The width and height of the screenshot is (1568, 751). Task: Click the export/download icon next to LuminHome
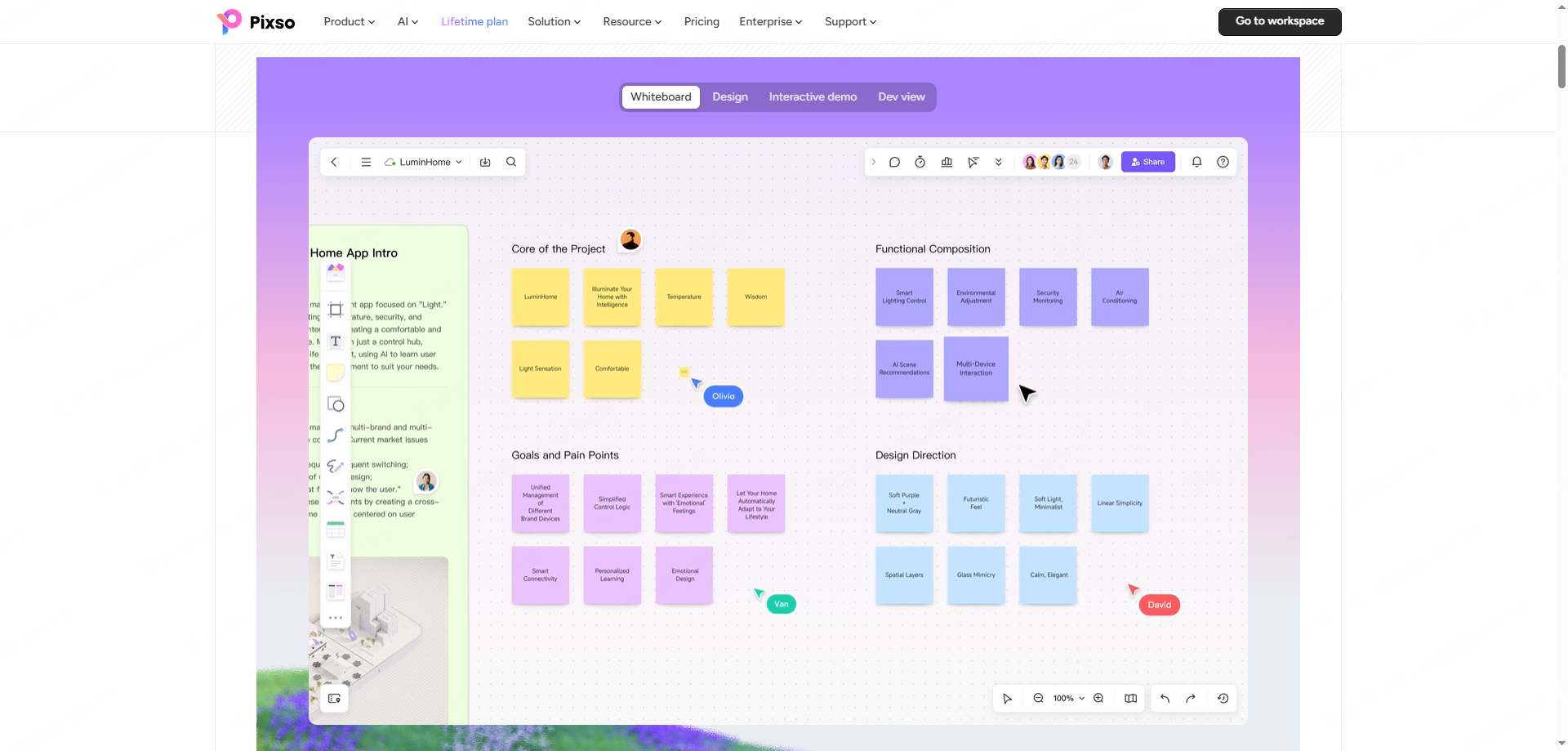click(x=485, y=162)
